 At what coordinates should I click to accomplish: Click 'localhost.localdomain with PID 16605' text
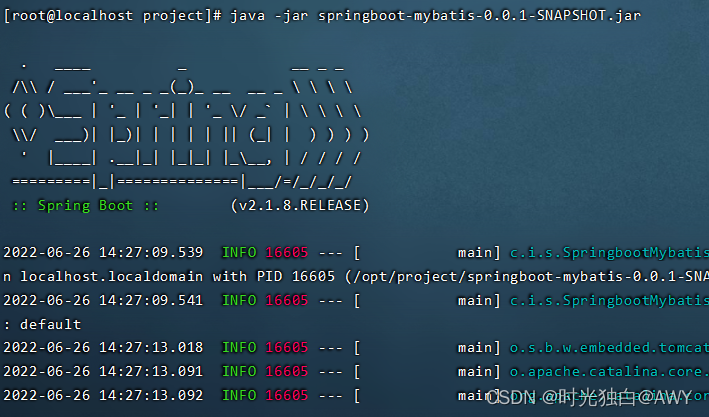[x=178, y=276]
